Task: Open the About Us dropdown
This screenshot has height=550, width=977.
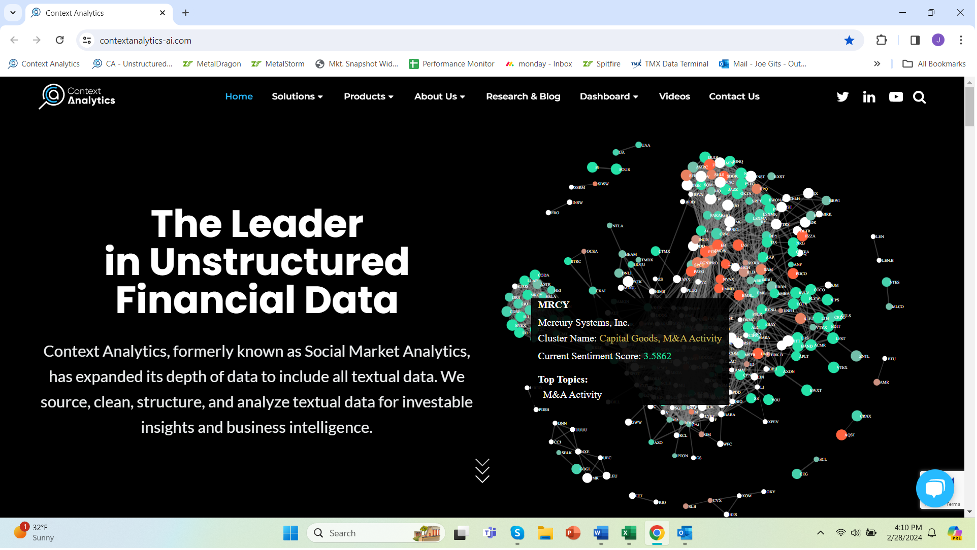Action: tap(439, 97)
